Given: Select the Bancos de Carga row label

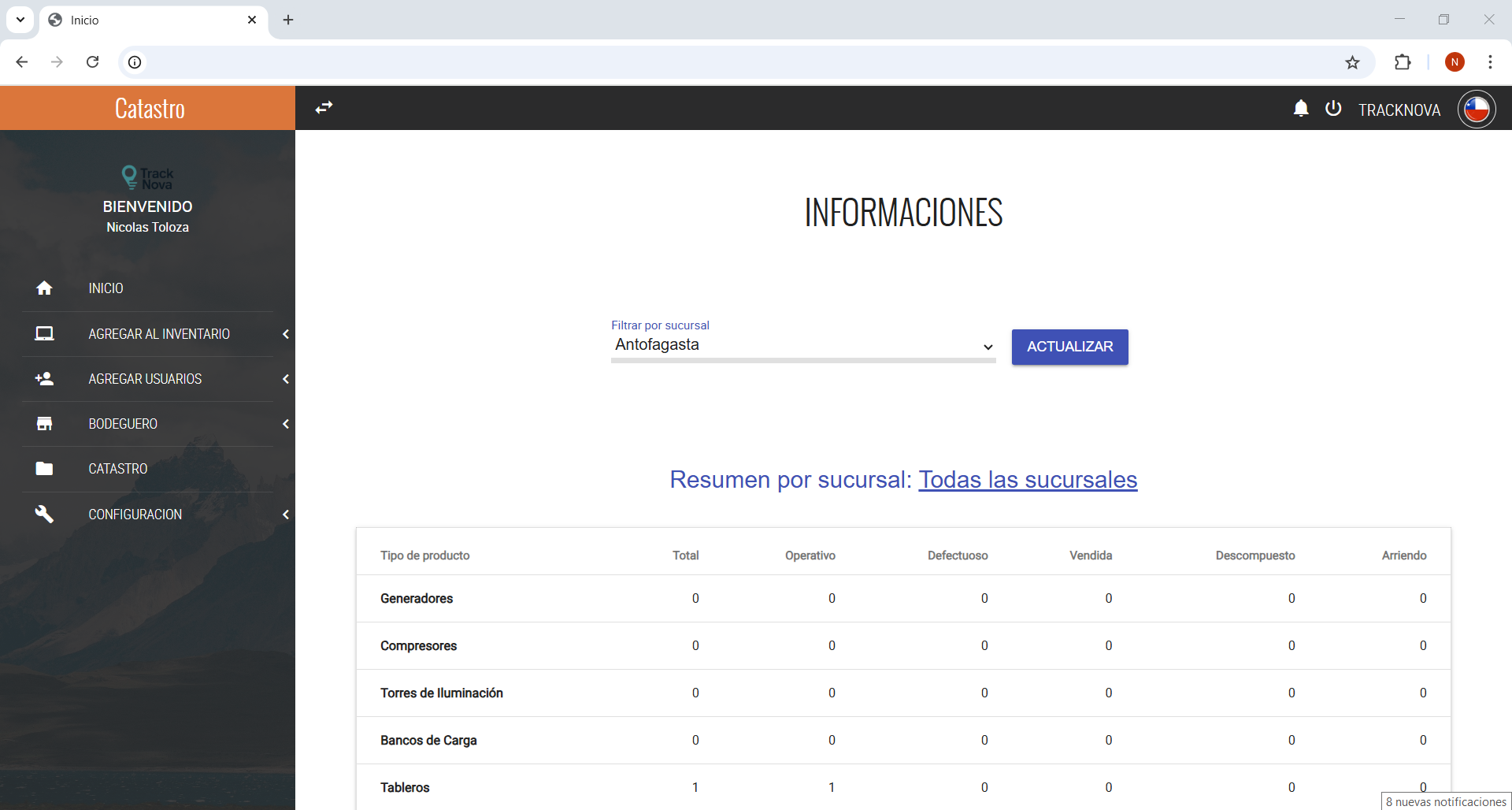Looking at the screenshot, I should pos(428,741).
